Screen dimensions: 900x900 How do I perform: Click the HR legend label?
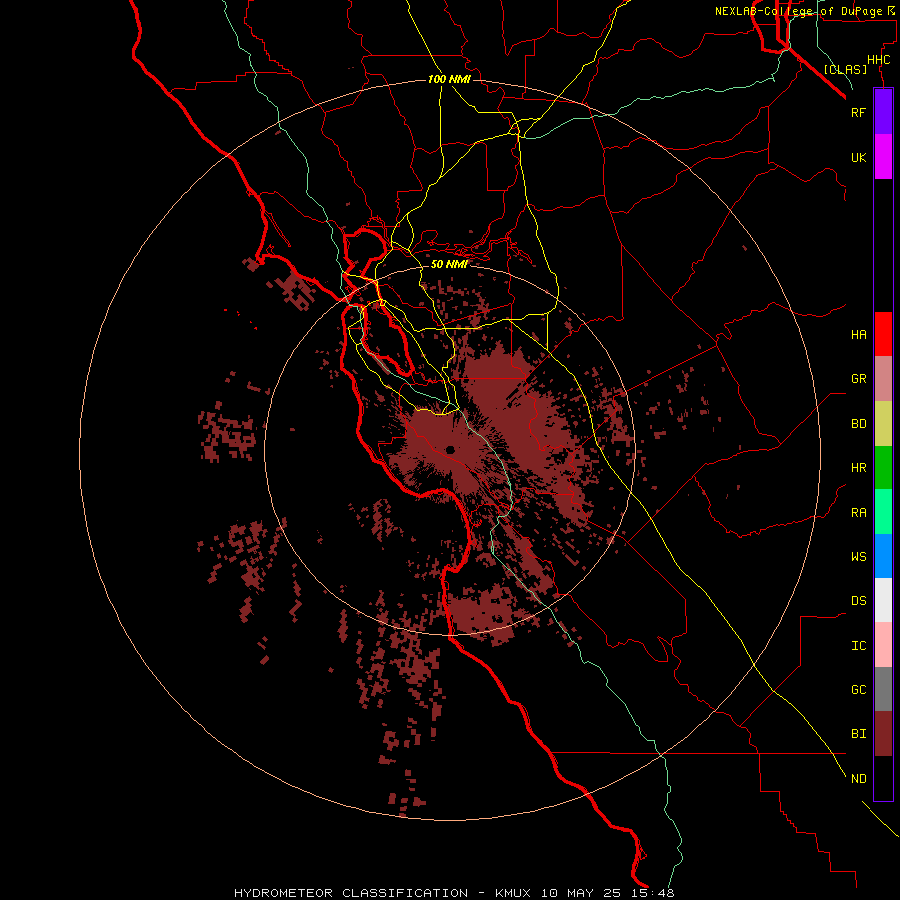coord(858,468)
